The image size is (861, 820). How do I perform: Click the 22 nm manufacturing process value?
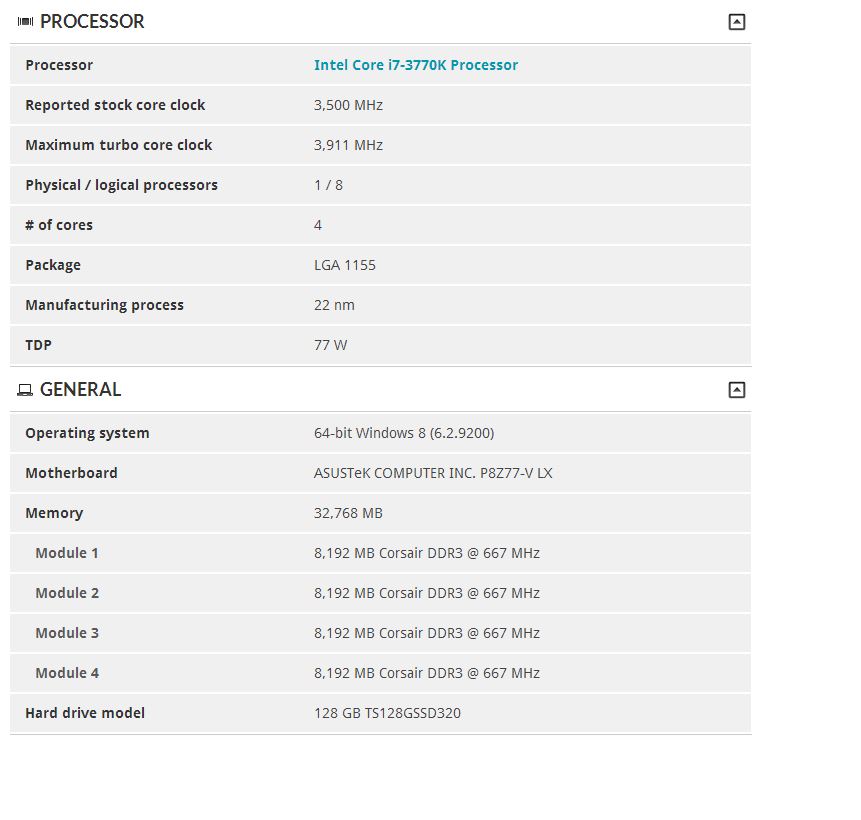(x=334, y=305)
